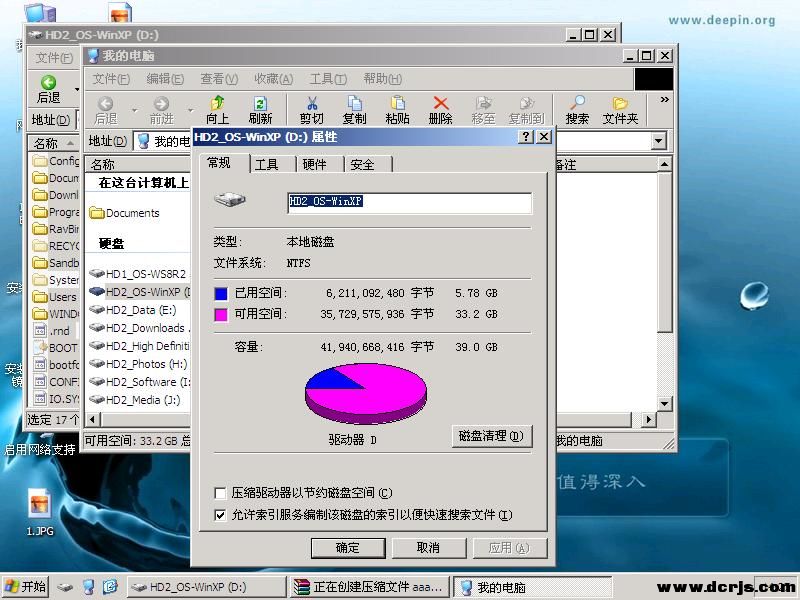The image size is (800, 600).
Task: Open 搜索 (Search) from the toolbar
Action: (x=577, y=104)
